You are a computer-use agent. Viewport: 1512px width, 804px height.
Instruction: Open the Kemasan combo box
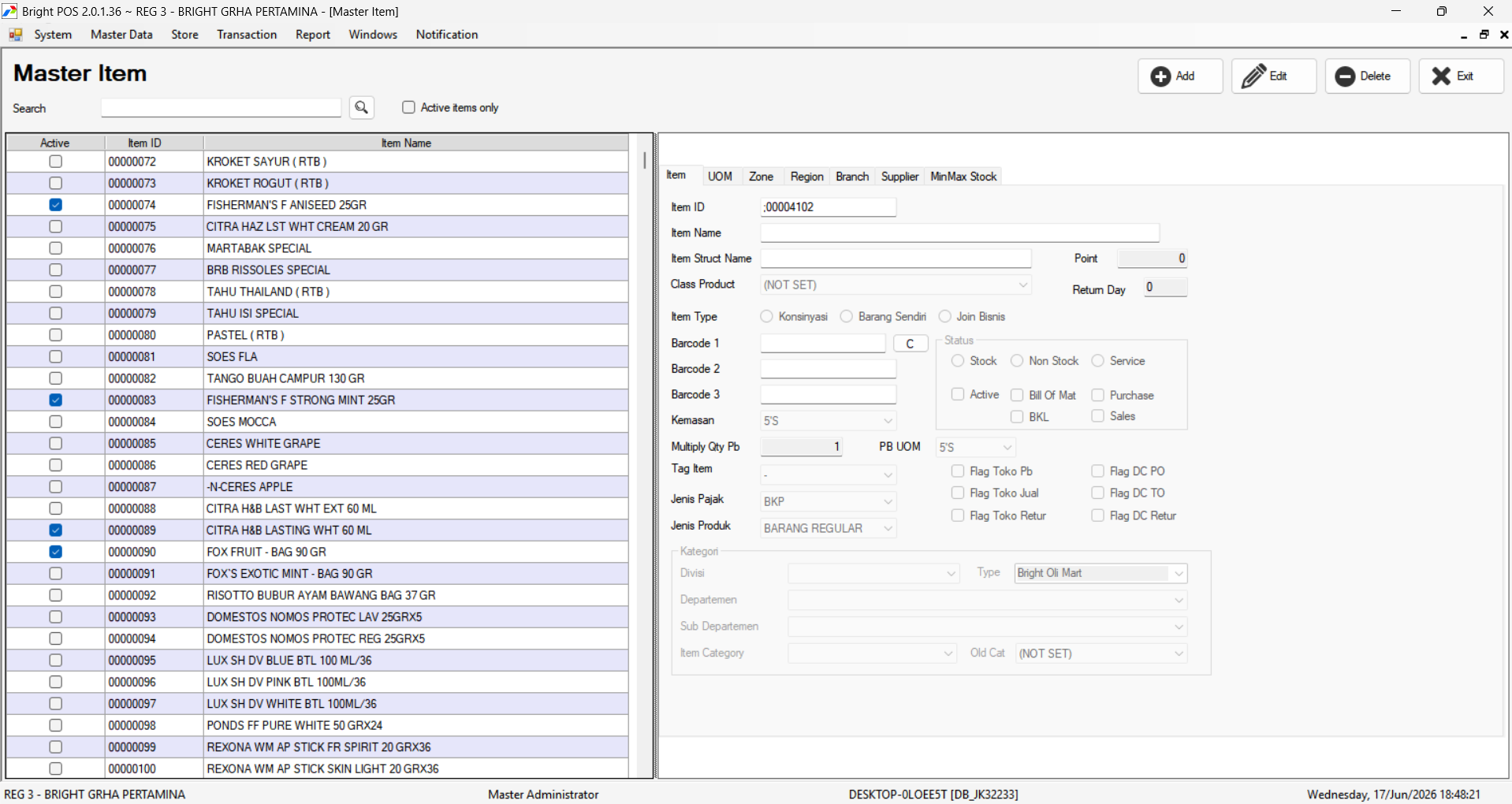pos(828,421)
